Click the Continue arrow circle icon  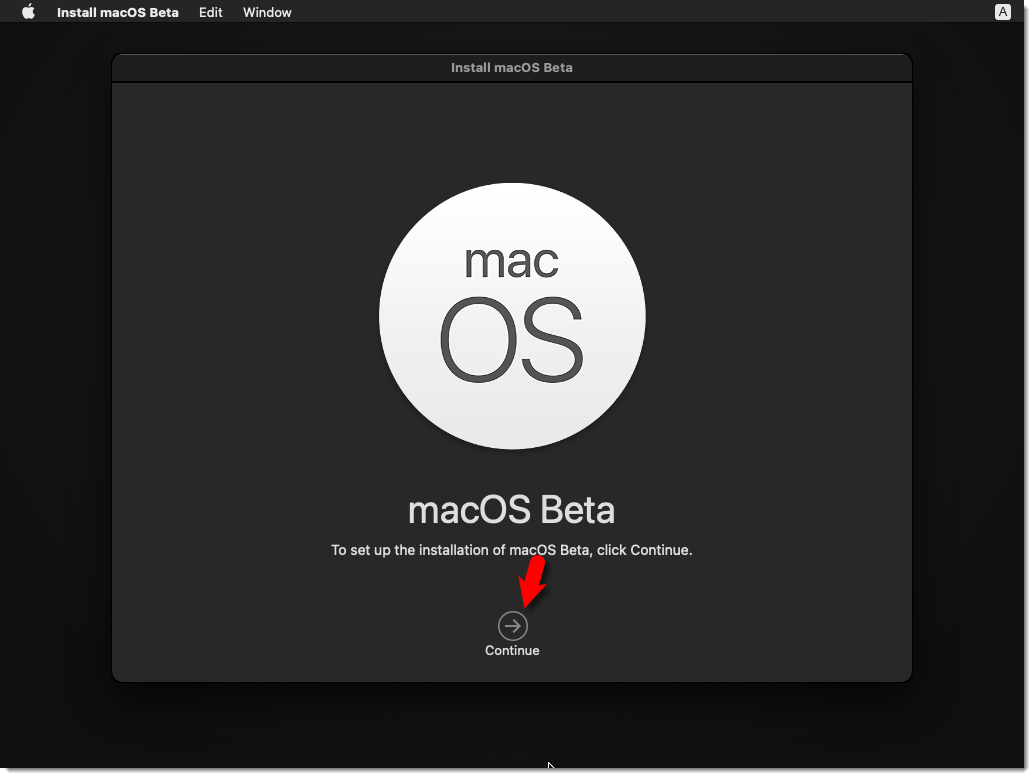[512, 626]
